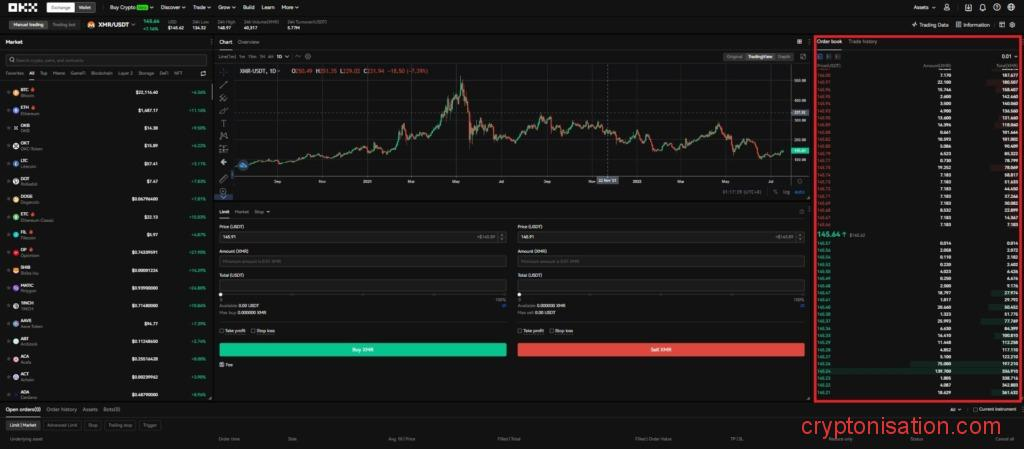1024x449 pixels.
Task: Open the order book 0.01 precision dropdown
Action: 1008,56
